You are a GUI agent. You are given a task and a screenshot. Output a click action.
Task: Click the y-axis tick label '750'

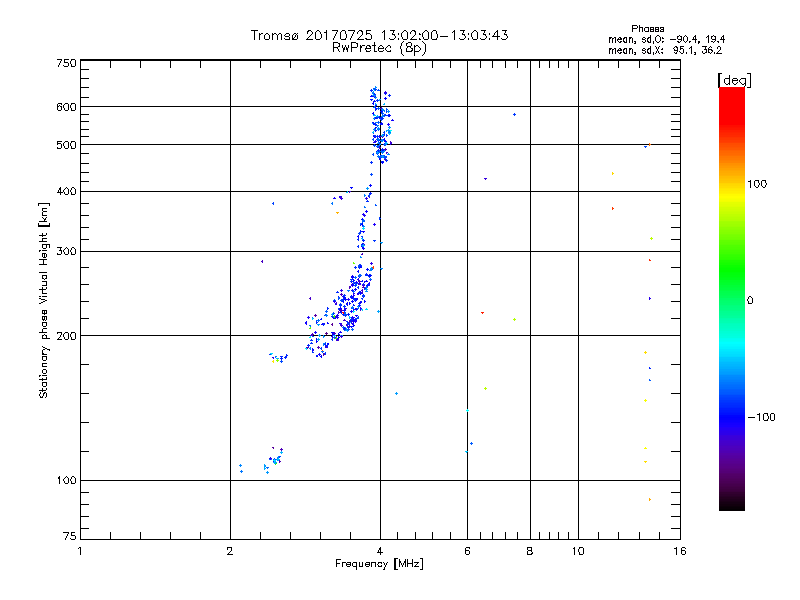point(66,63)
